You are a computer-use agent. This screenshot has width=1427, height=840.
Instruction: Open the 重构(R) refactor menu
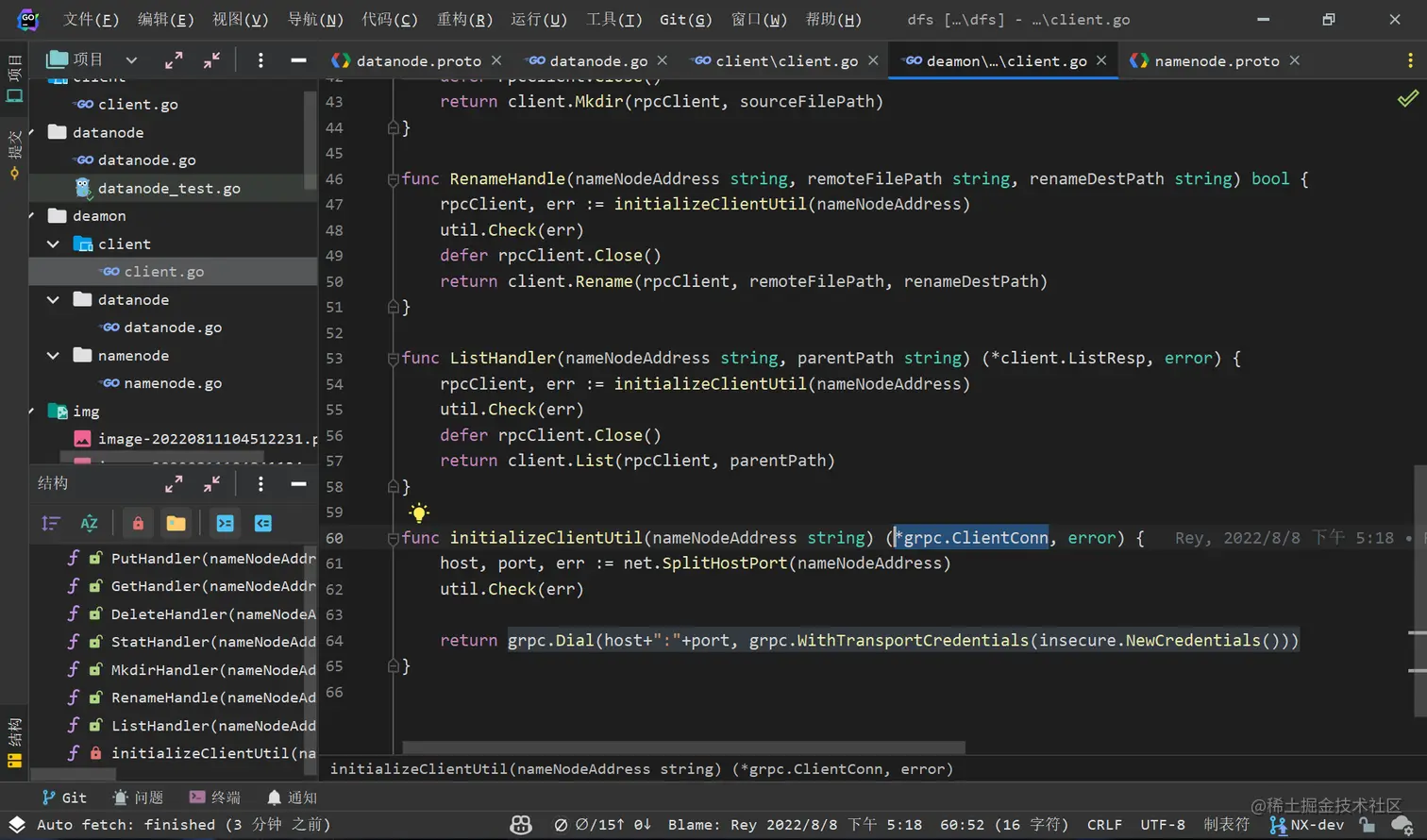click(x=464, y=19)
